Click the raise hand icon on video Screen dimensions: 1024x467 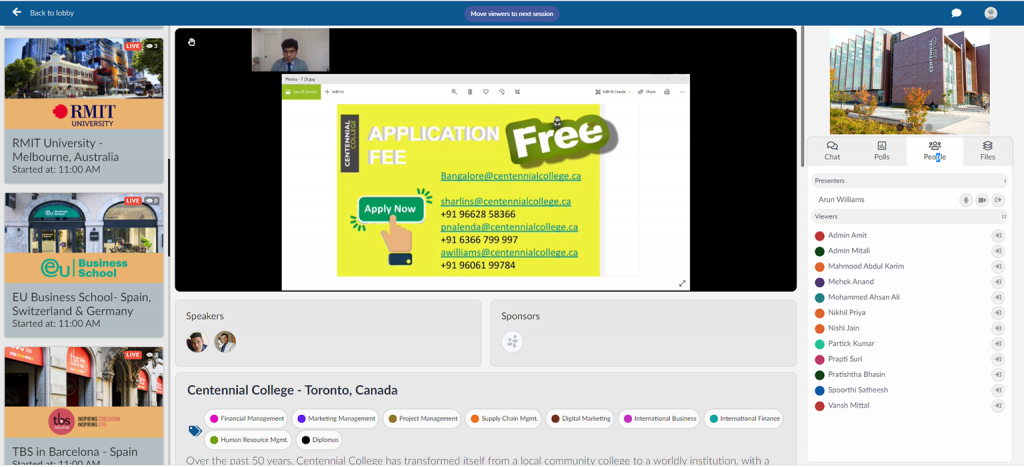[x=191, y=42]
